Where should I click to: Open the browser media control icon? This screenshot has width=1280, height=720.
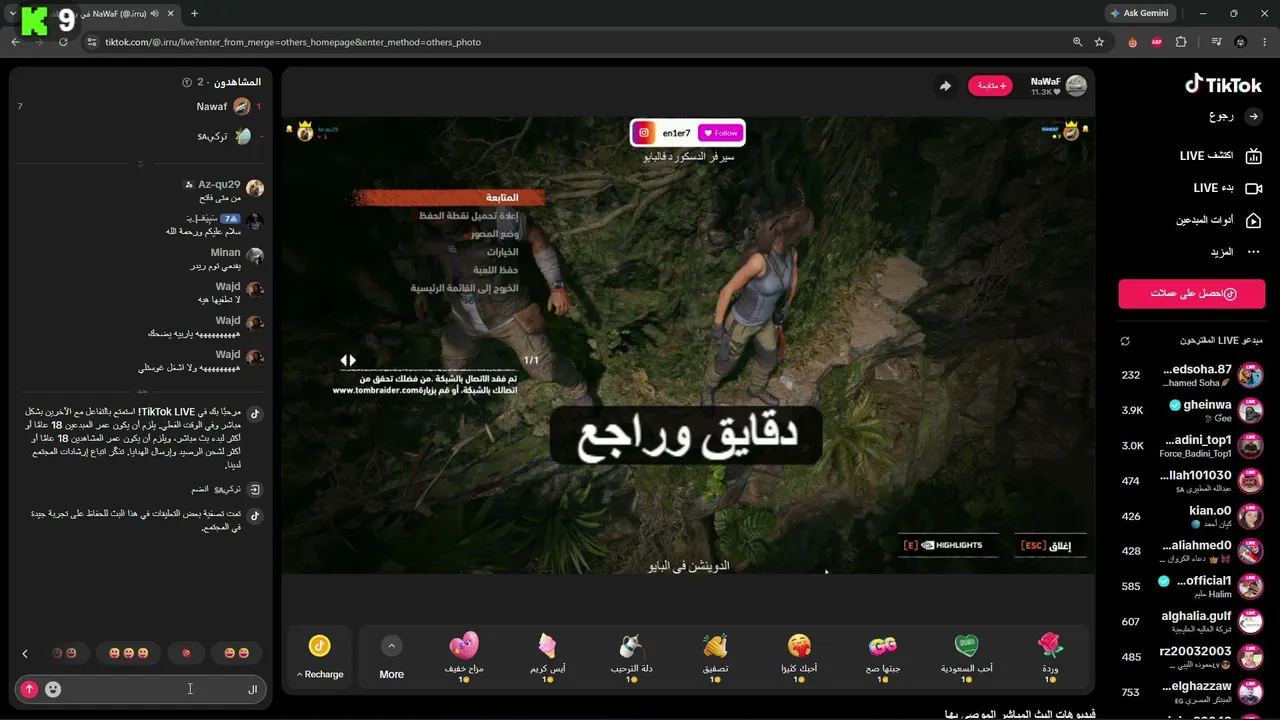point(1217,42)
